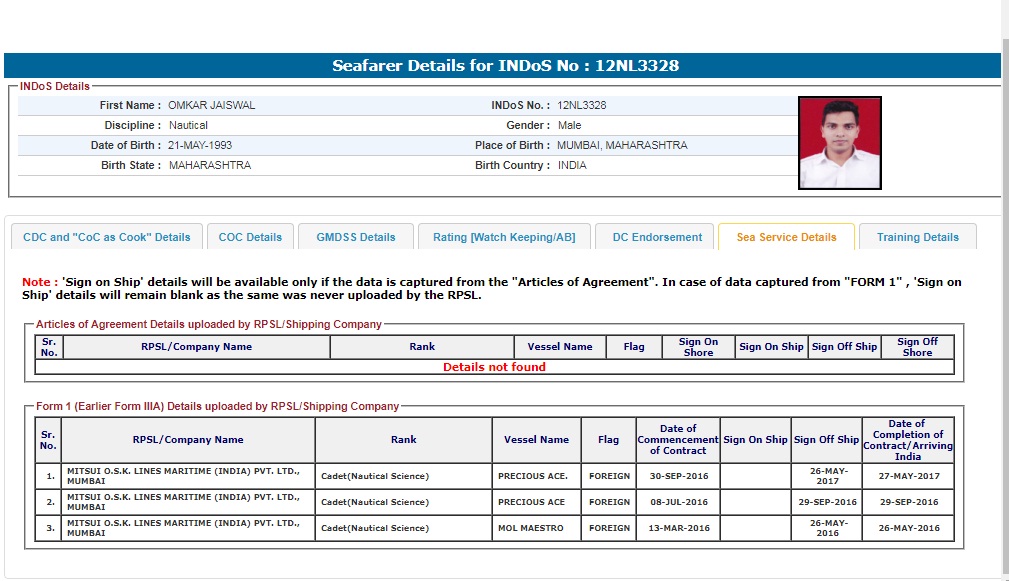
Task: Open the CDC and "CoC as Cook" Details tab
Action: tap(106, 237)
